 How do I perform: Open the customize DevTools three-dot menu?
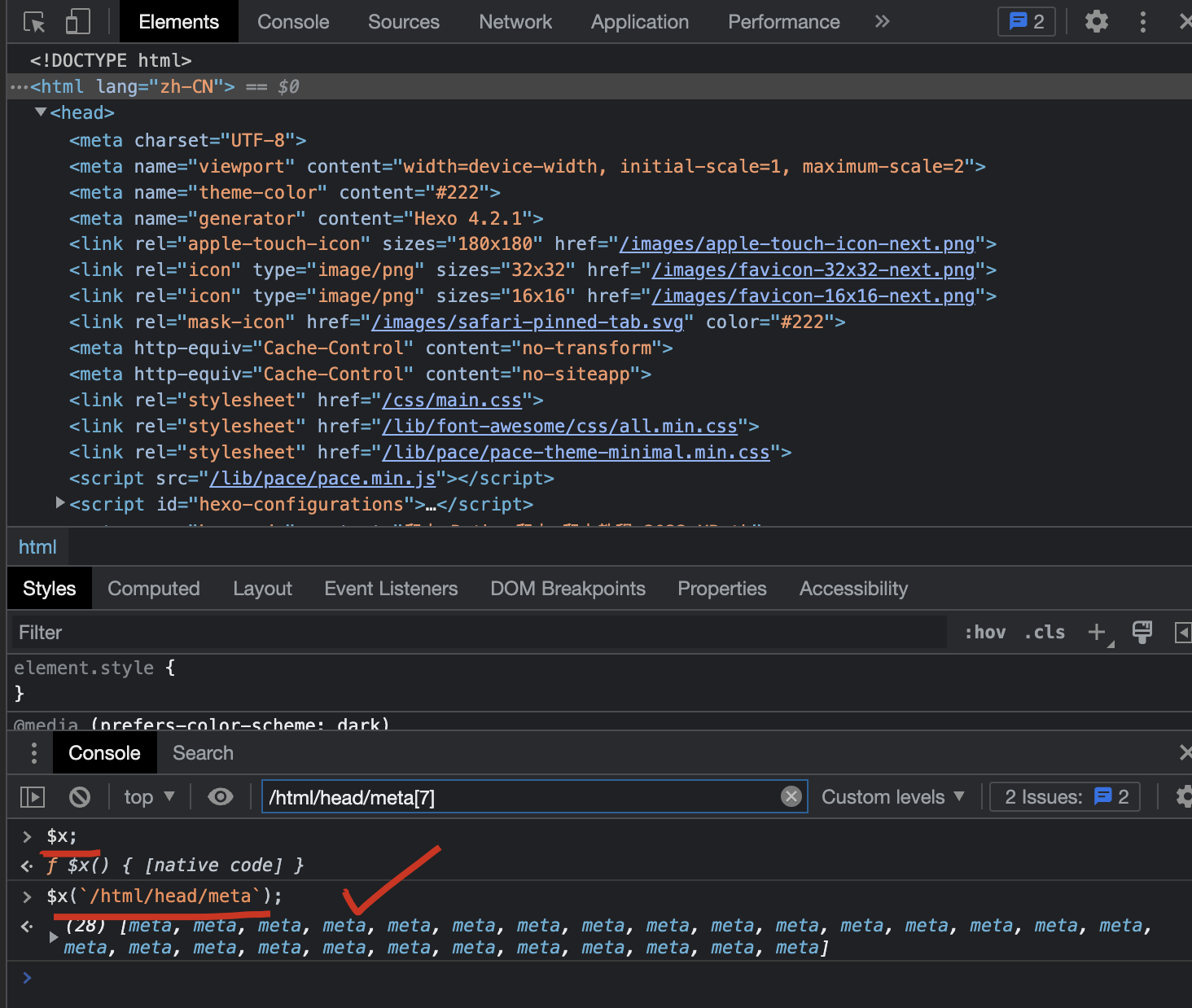[1143, 22]
